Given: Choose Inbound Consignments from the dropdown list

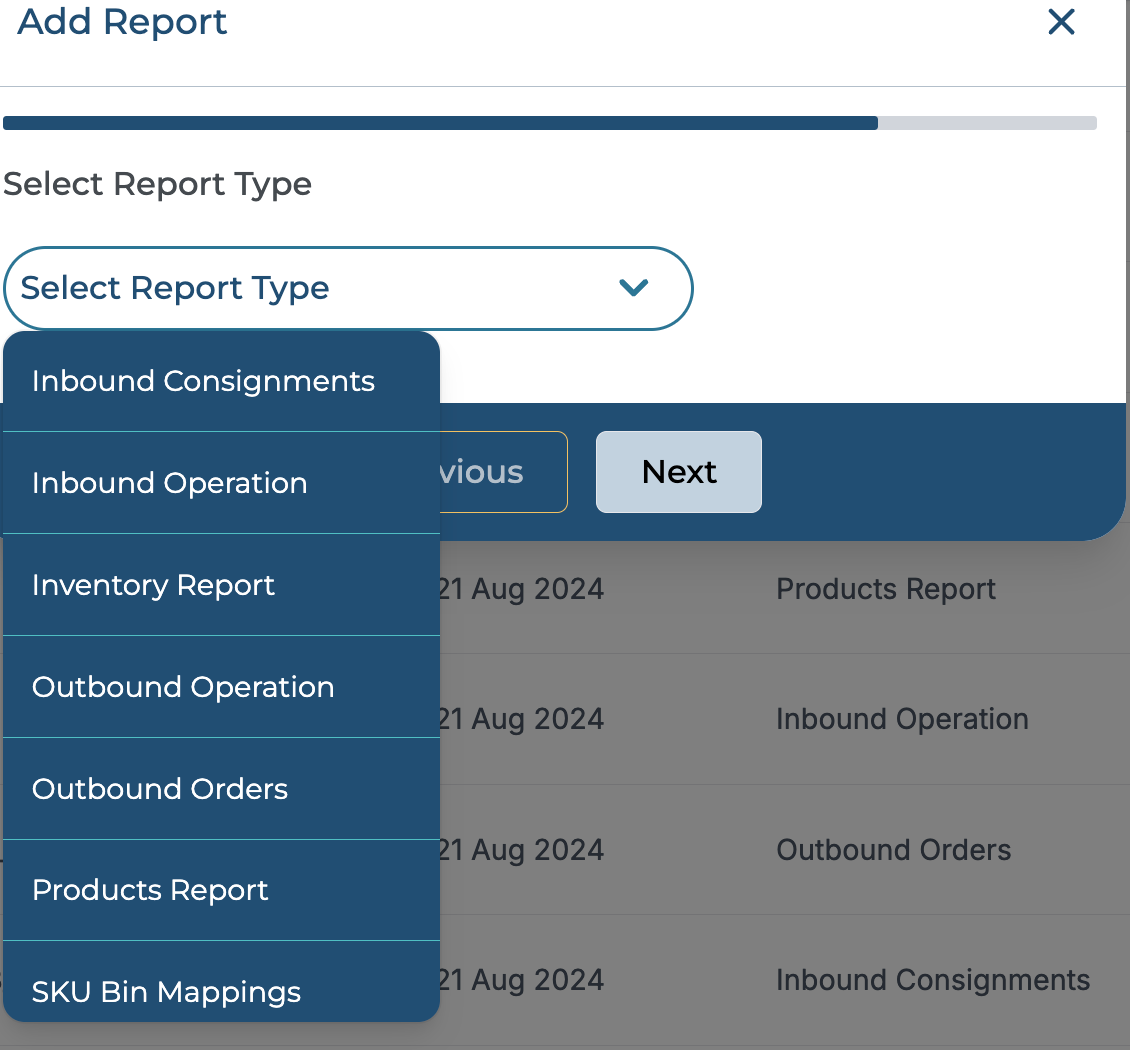Looking at the screenshot, I should tap(203, 381).
